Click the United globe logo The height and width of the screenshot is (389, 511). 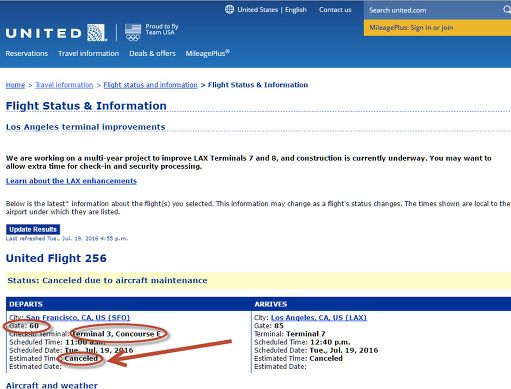coord(97,32)
